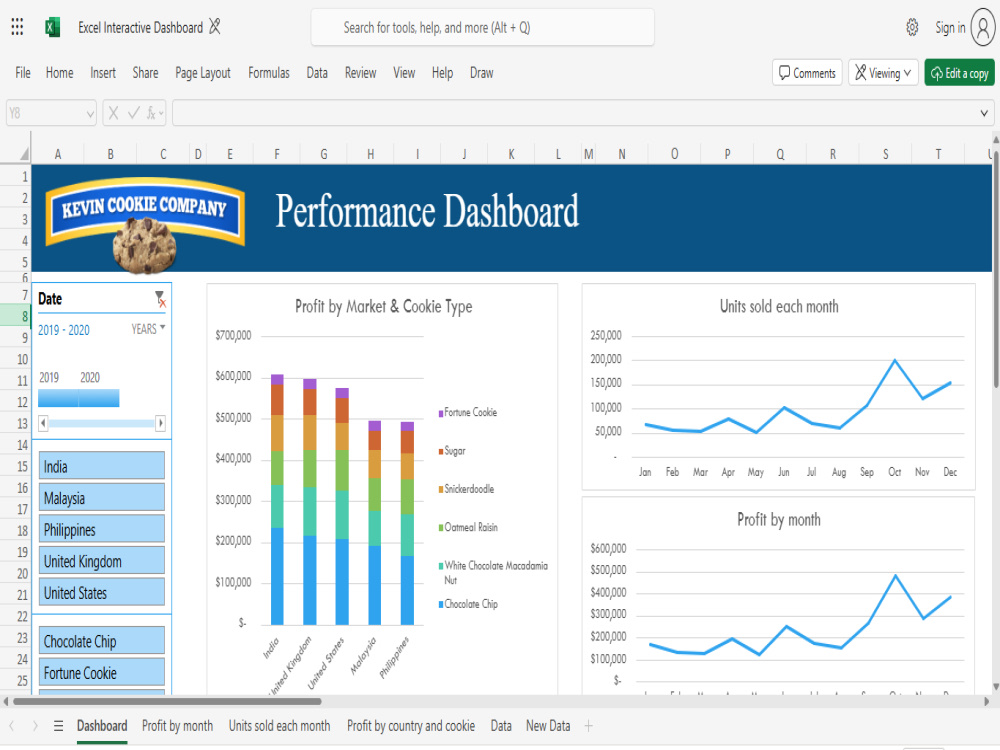1000x750 pixels.
Task: Expand the formula bar chevron
Action: pyautogui.click(x=984, y=114)
